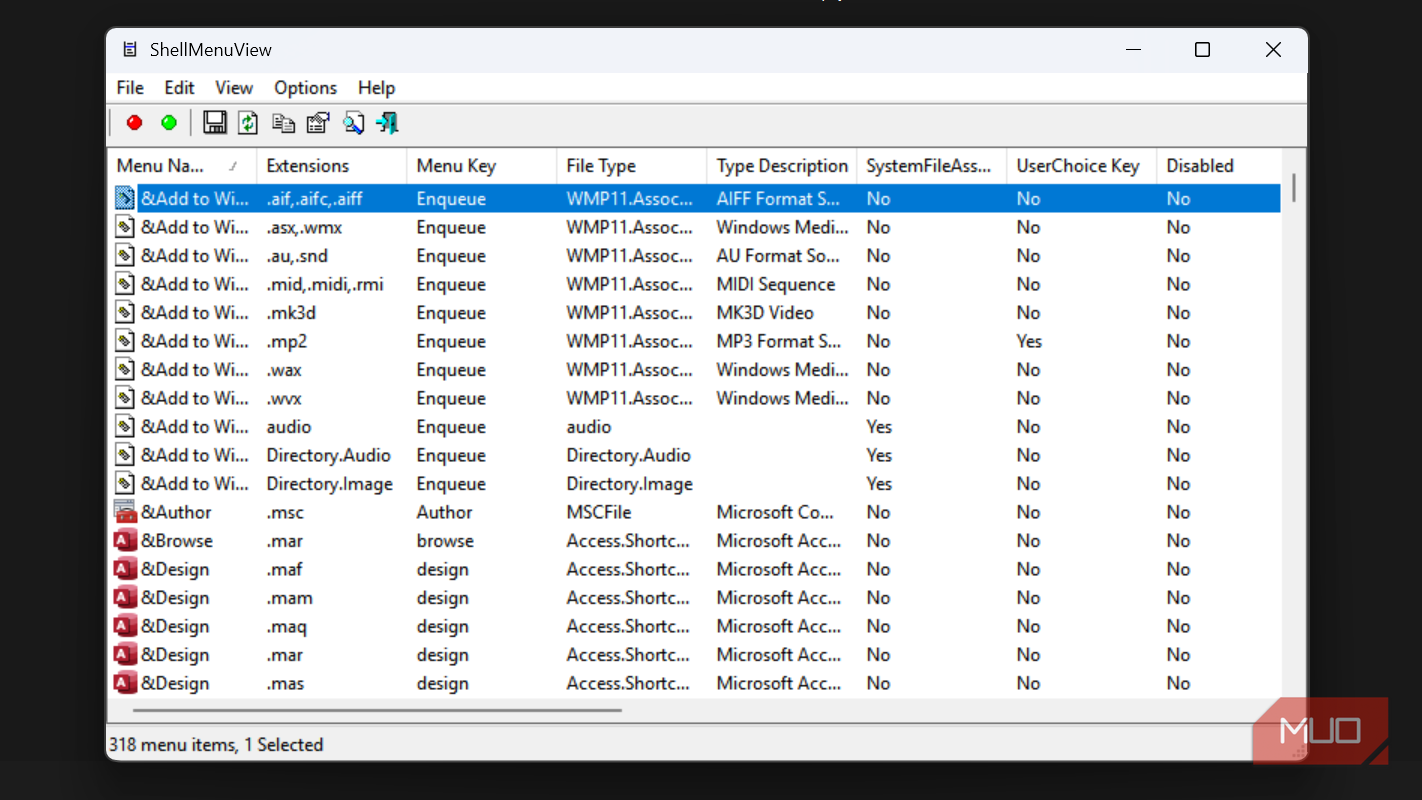Click "318 menu items, 1 Selected" status text

pos(215,745)
